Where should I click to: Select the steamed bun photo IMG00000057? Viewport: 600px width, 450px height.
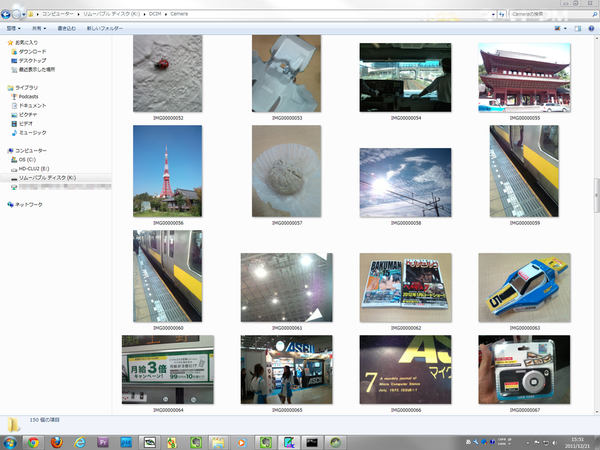point(286,171)
